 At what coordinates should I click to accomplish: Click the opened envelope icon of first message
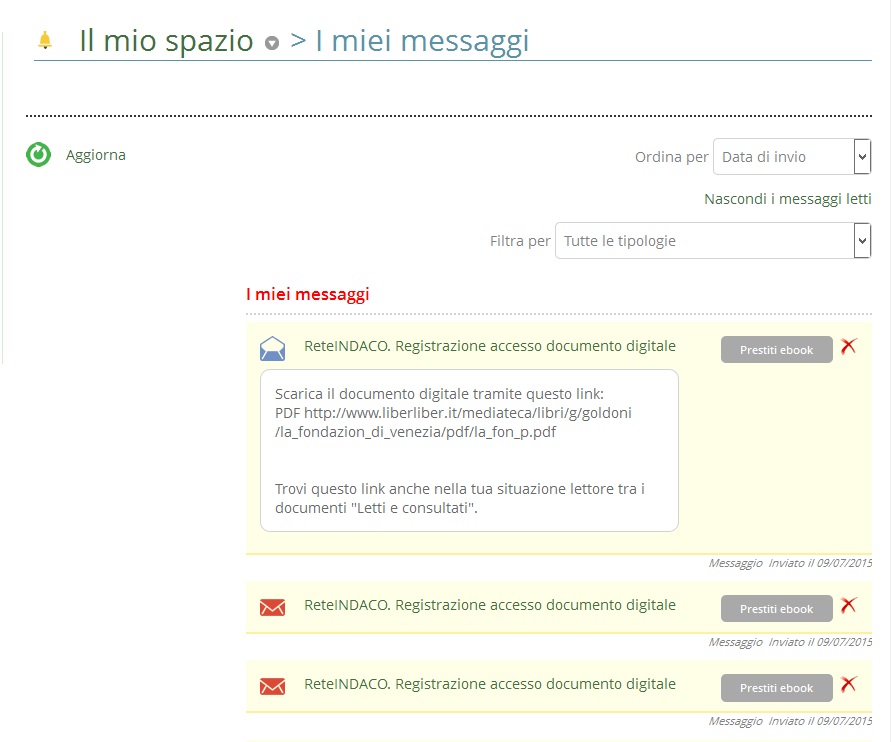[272, 348]
